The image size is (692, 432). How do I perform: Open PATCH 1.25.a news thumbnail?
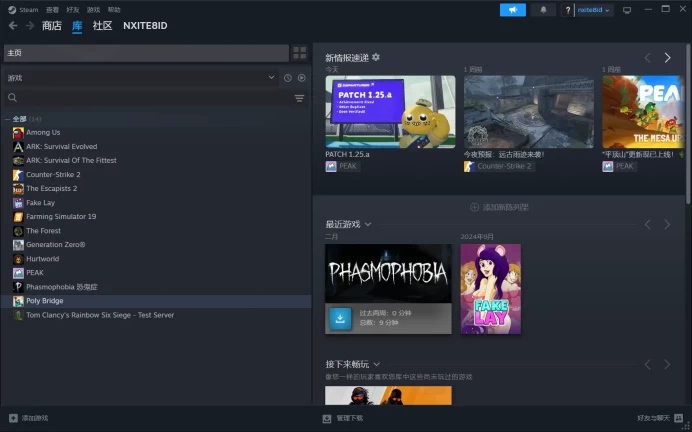tap(390, 112)
